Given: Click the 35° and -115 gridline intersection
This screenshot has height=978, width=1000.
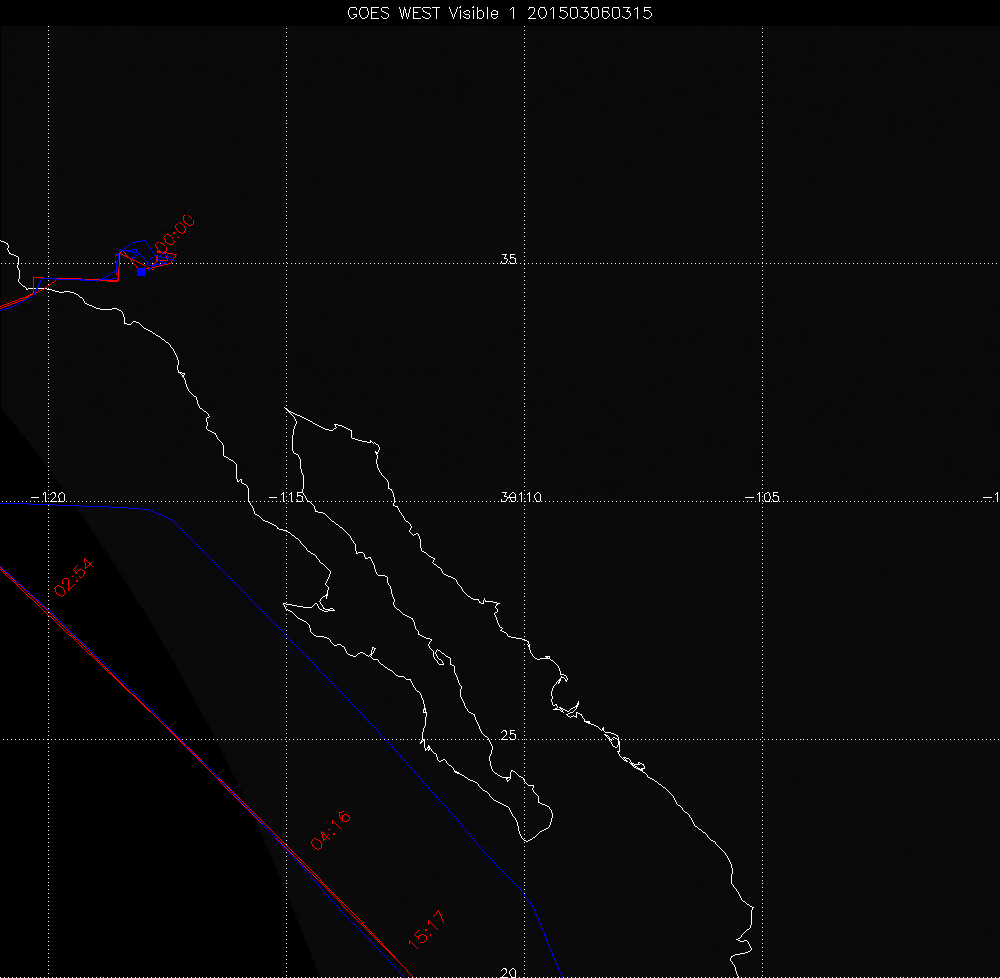Looking at the screenshot, I should click(x=288, y=263).
